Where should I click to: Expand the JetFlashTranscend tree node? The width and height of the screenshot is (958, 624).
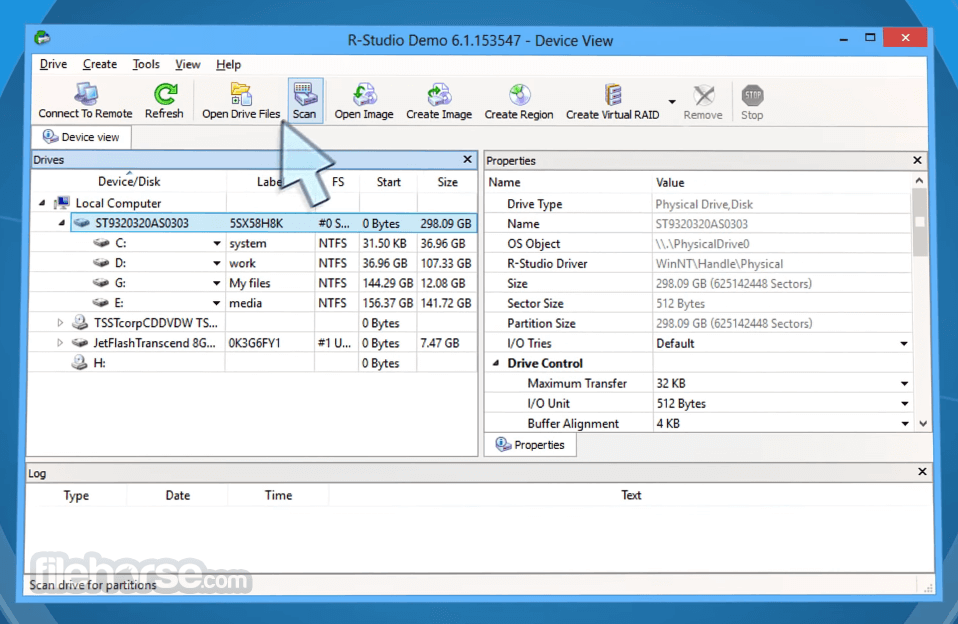pos(60,342)
